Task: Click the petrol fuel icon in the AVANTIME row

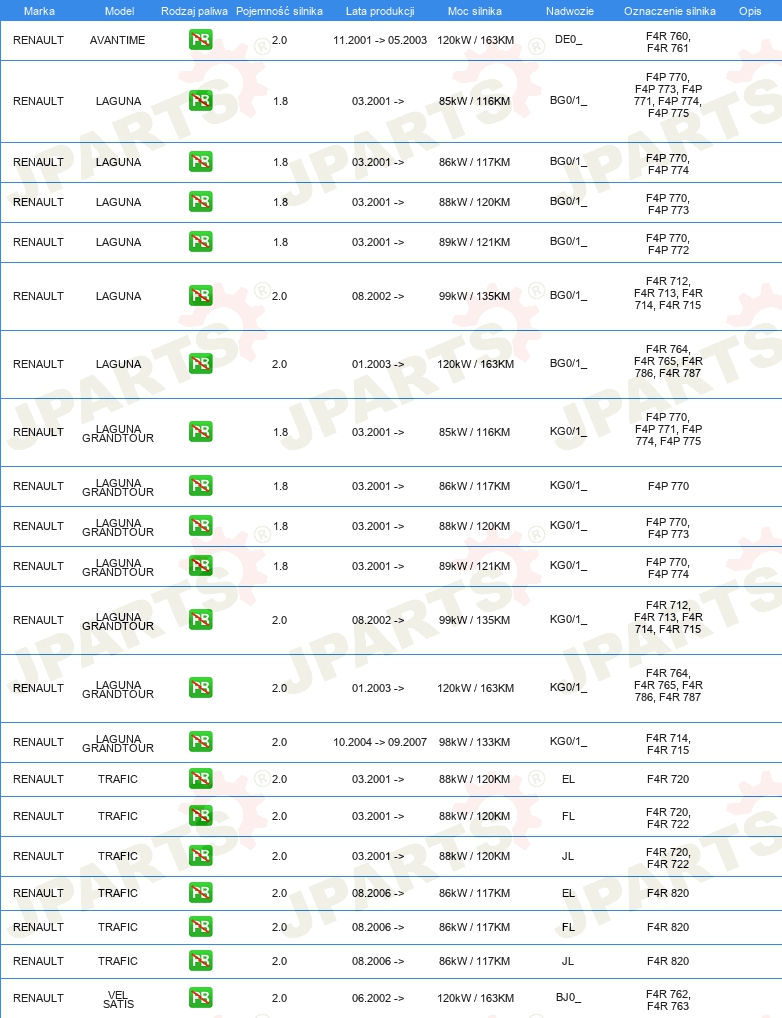Action: 201,40
